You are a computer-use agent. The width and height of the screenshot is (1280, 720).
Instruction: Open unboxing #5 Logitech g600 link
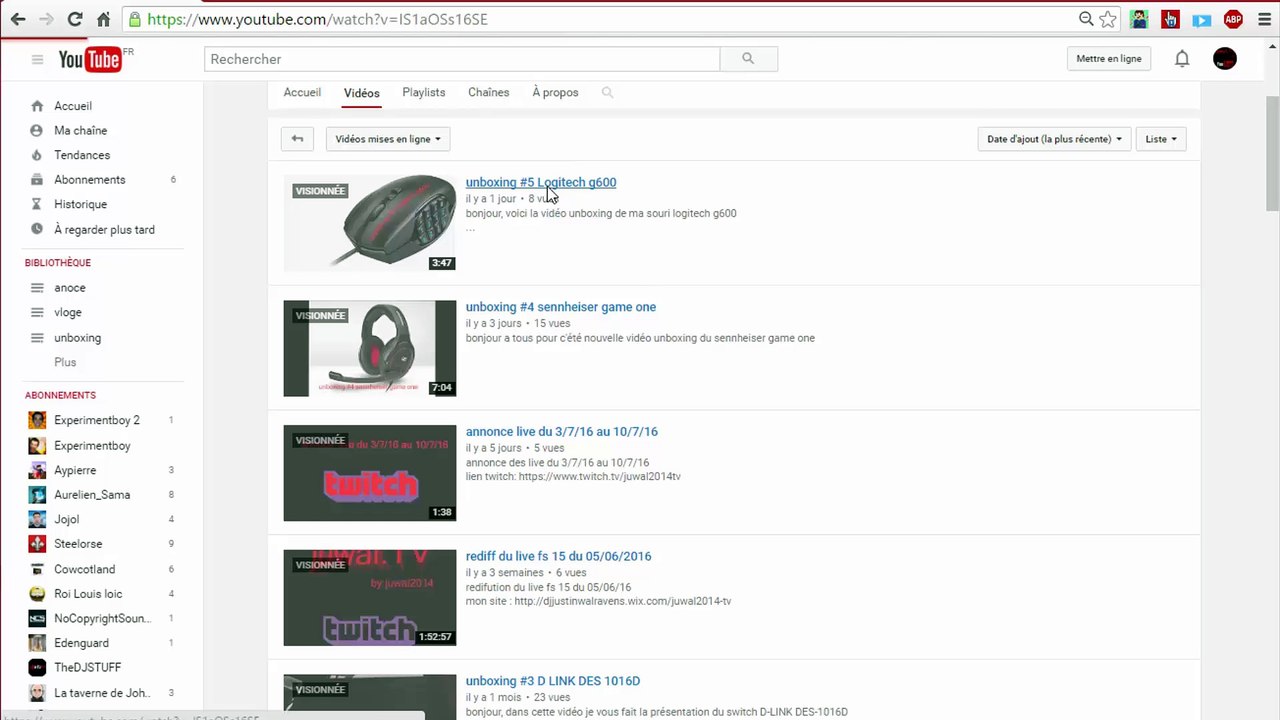pyautogui.click(x=541, y=182)
